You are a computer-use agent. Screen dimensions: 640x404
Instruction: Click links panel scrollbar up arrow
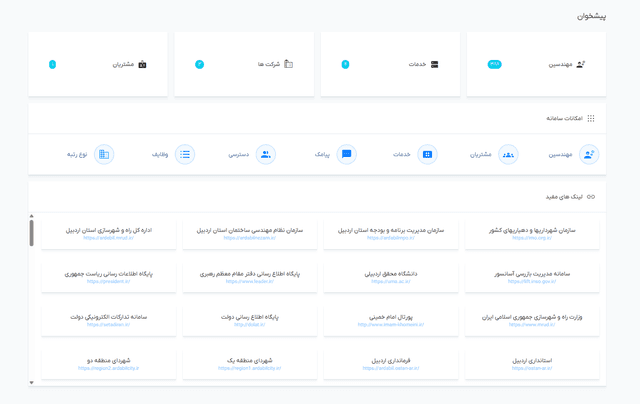click(31, 216)
